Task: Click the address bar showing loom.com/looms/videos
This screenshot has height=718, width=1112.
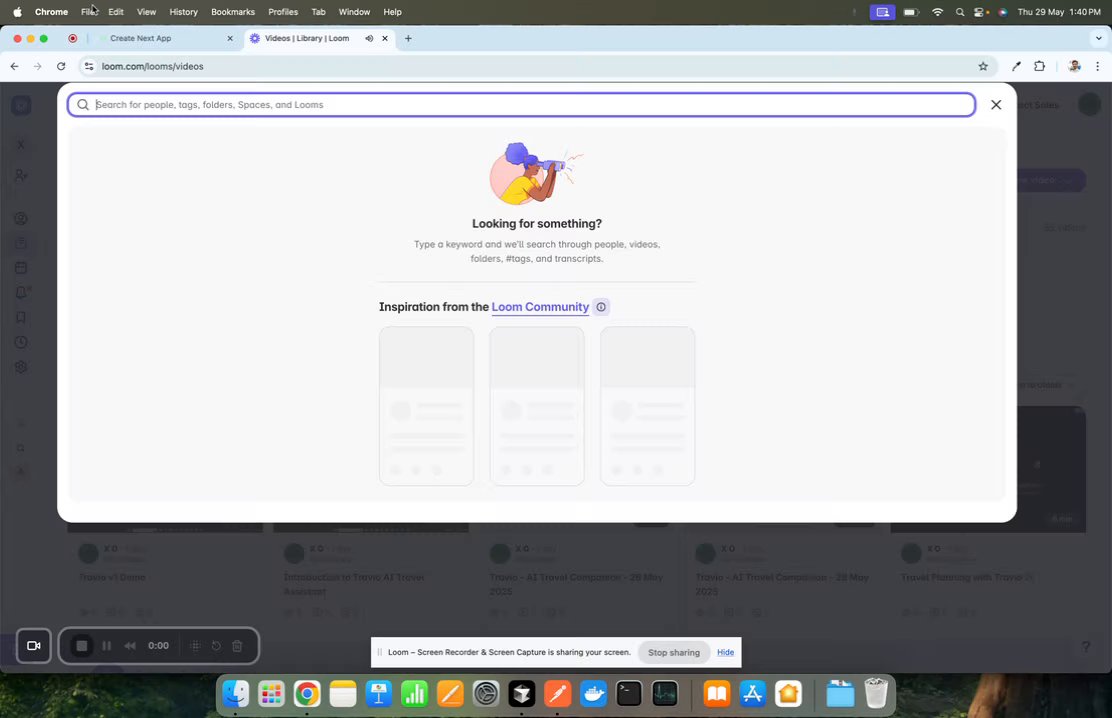Action: (532, 66)
